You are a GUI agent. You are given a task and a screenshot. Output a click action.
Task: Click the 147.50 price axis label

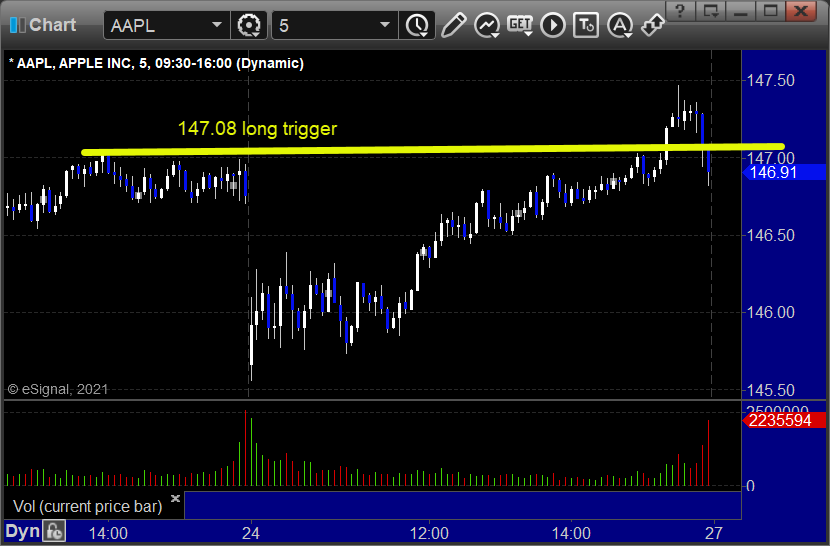771,80
